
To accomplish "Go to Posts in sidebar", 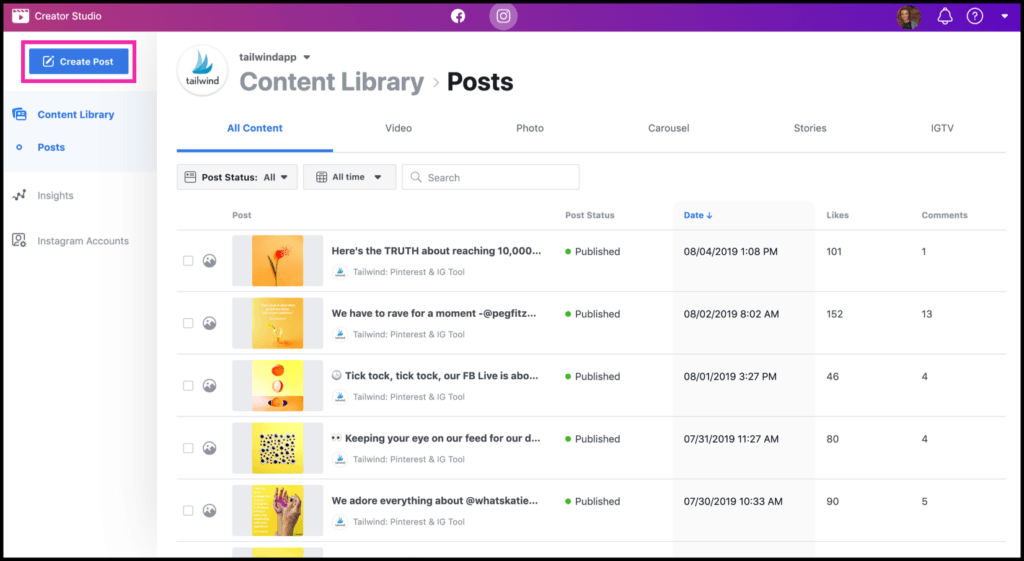I will (51, 147).
